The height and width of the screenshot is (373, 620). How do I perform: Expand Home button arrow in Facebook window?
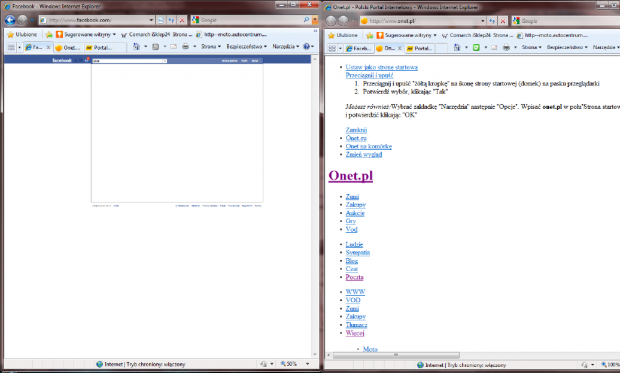(145, 47)
